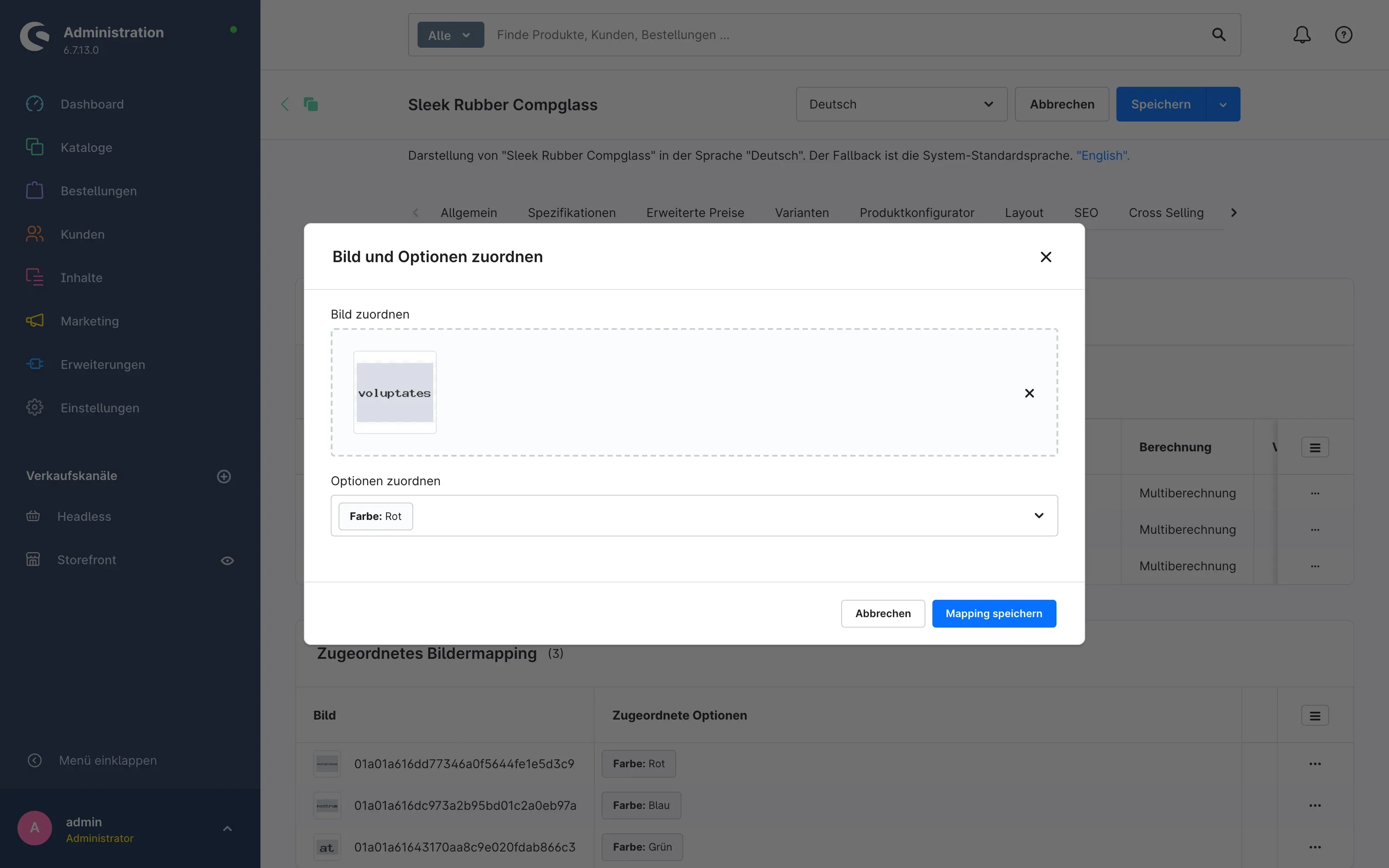This screenshot has height=868, width=1389.
Task: Toggle Storefront preview eye icon
Action: pyautogui.click(x=227, y=560)
